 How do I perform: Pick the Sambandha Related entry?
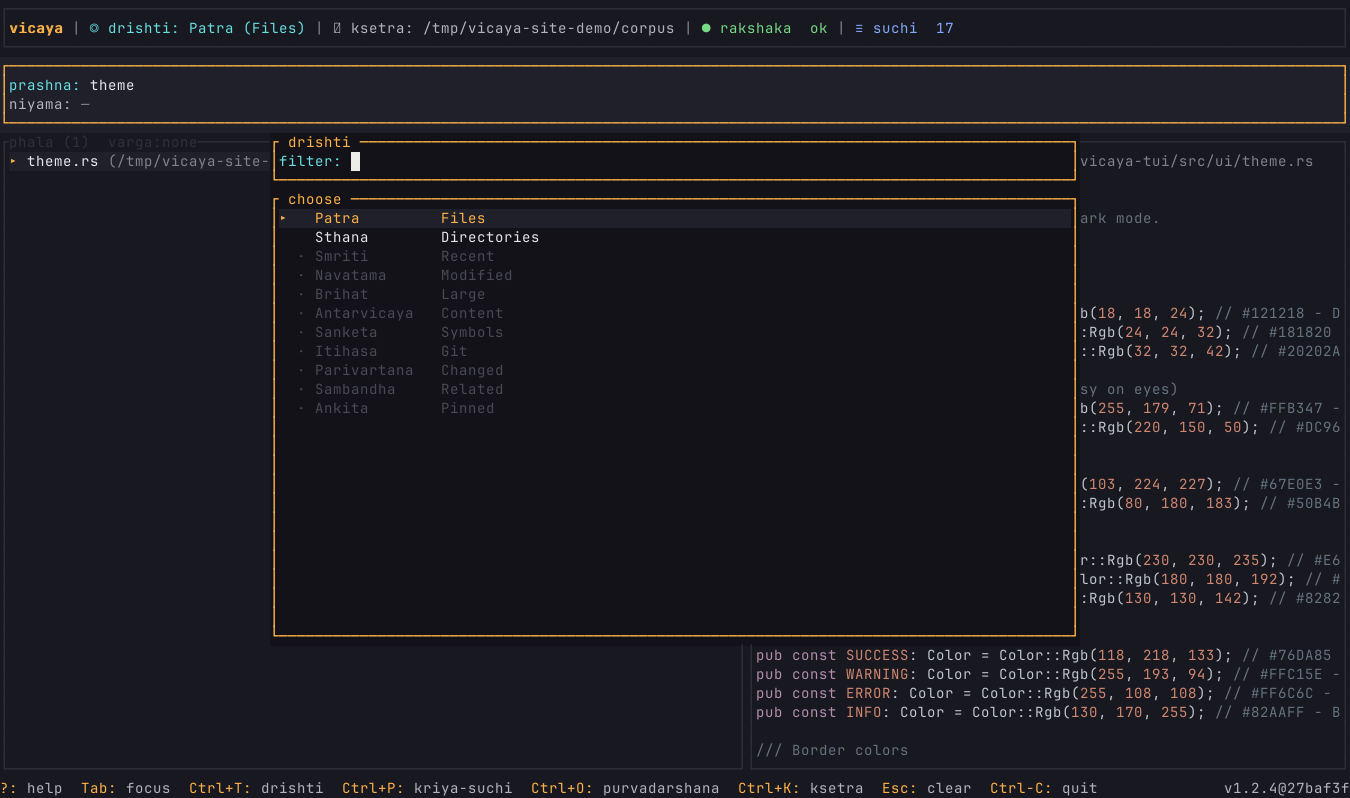pos(674,389)
